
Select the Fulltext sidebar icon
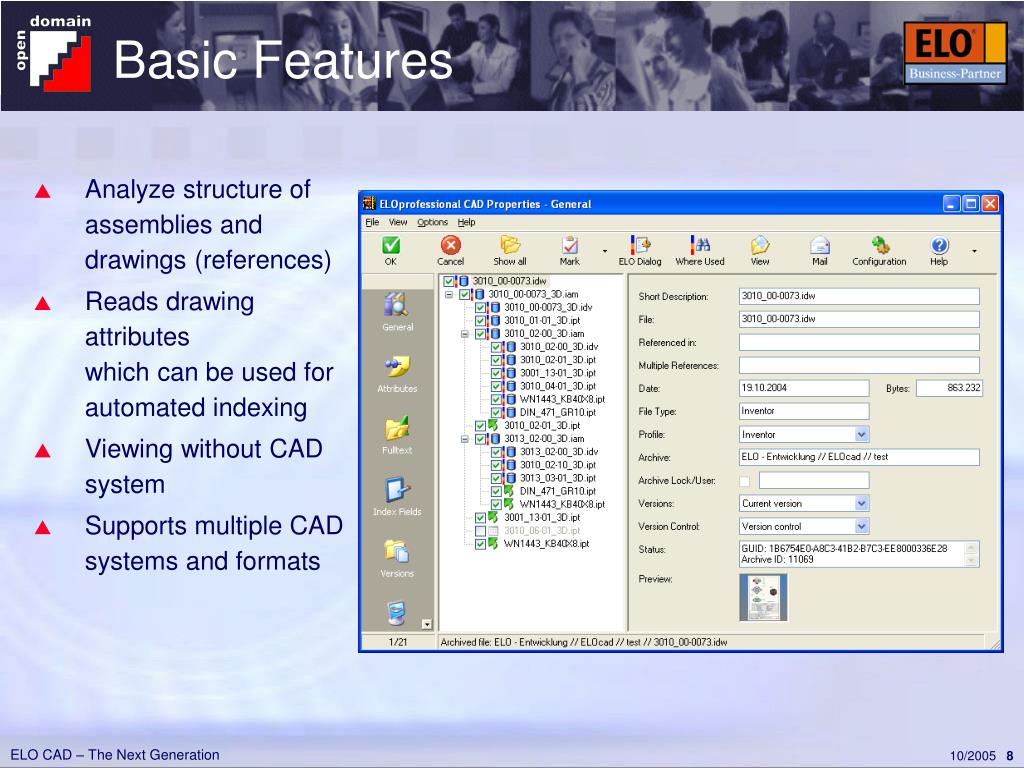pos(396,428)
